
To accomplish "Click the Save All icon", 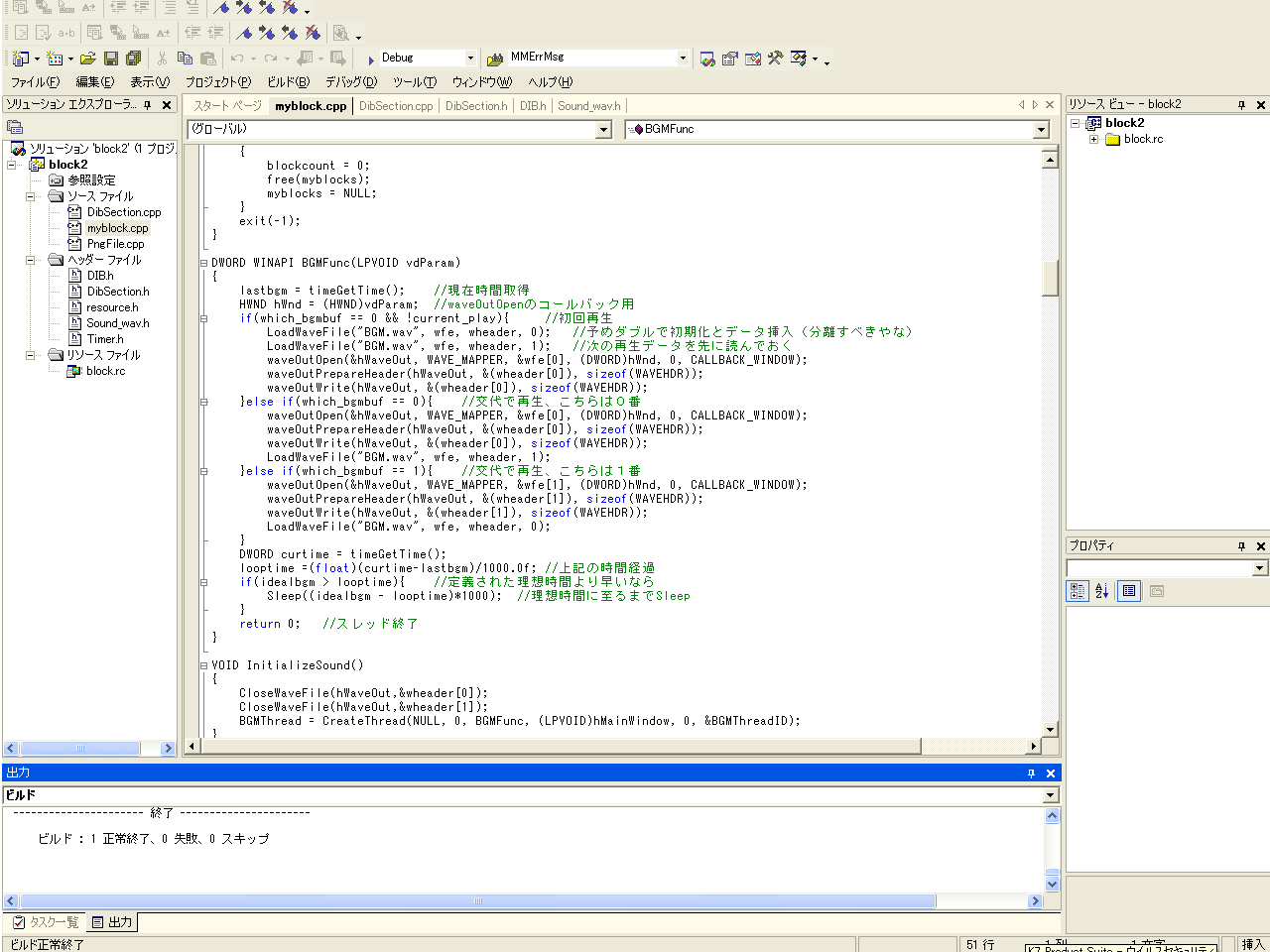I will click(134, 59).
